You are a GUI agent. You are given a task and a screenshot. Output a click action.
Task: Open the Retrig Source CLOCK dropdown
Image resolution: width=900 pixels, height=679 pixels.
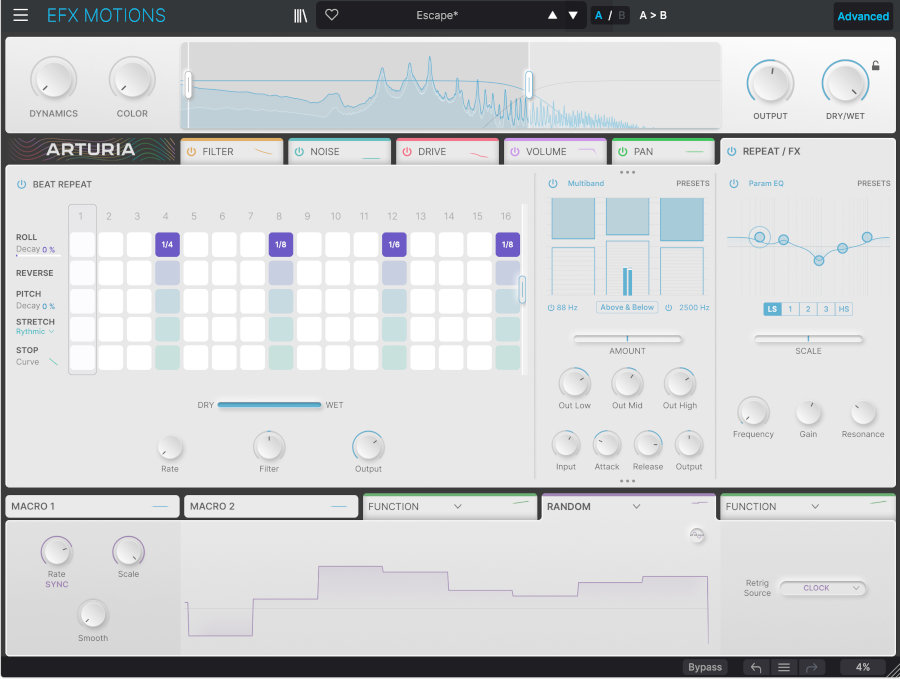pyautogui.click(x=822, y=588)
